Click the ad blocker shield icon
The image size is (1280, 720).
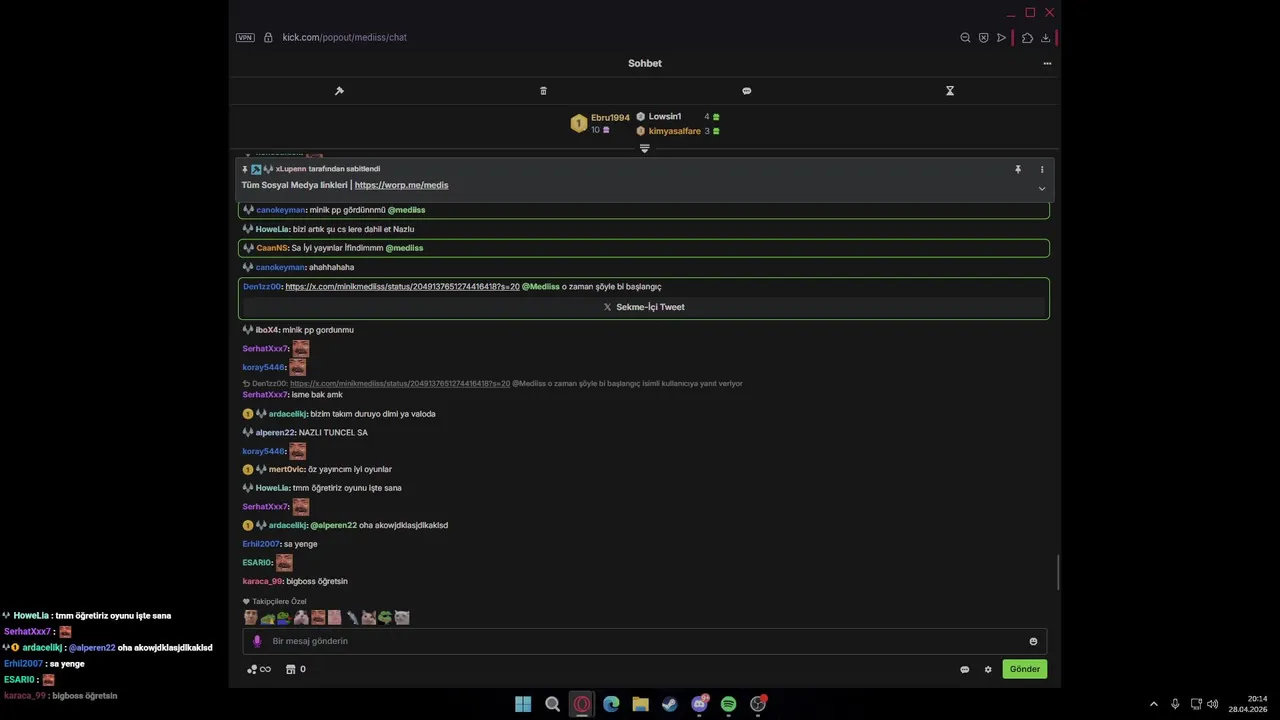[984, 38]
